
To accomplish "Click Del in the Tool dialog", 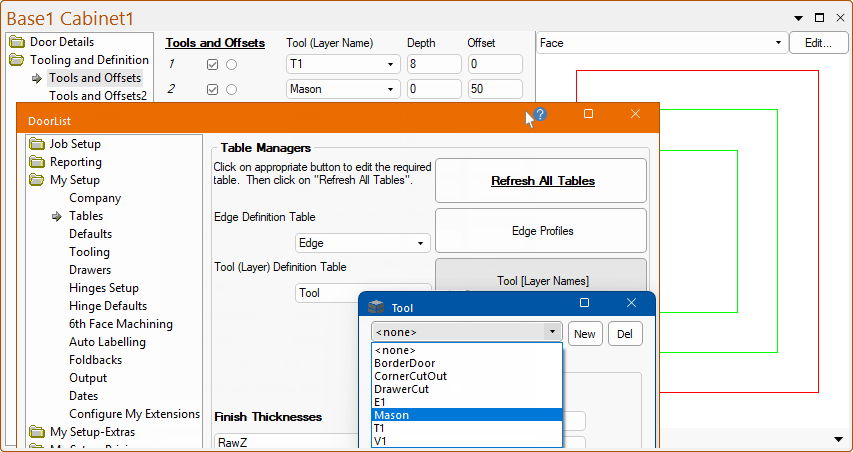I will coord(625,334).
